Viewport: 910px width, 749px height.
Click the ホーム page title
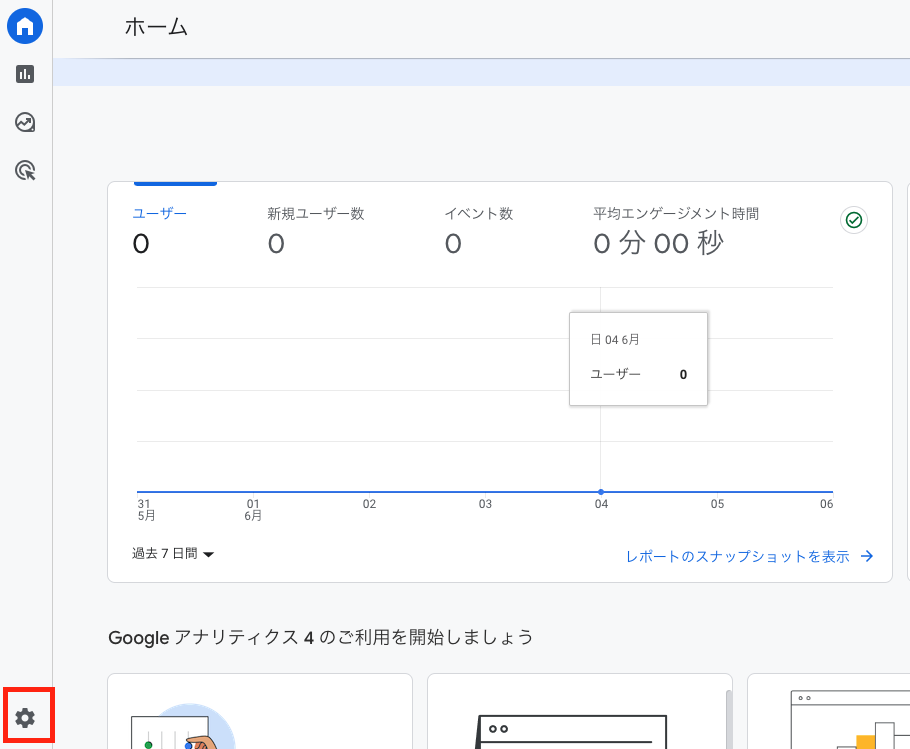156,28
